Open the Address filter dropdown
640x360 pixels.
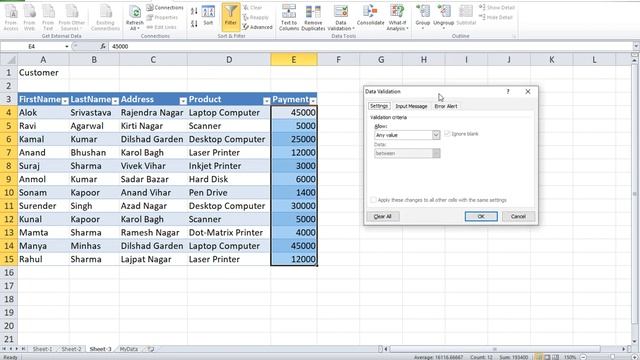pos(183,101)
